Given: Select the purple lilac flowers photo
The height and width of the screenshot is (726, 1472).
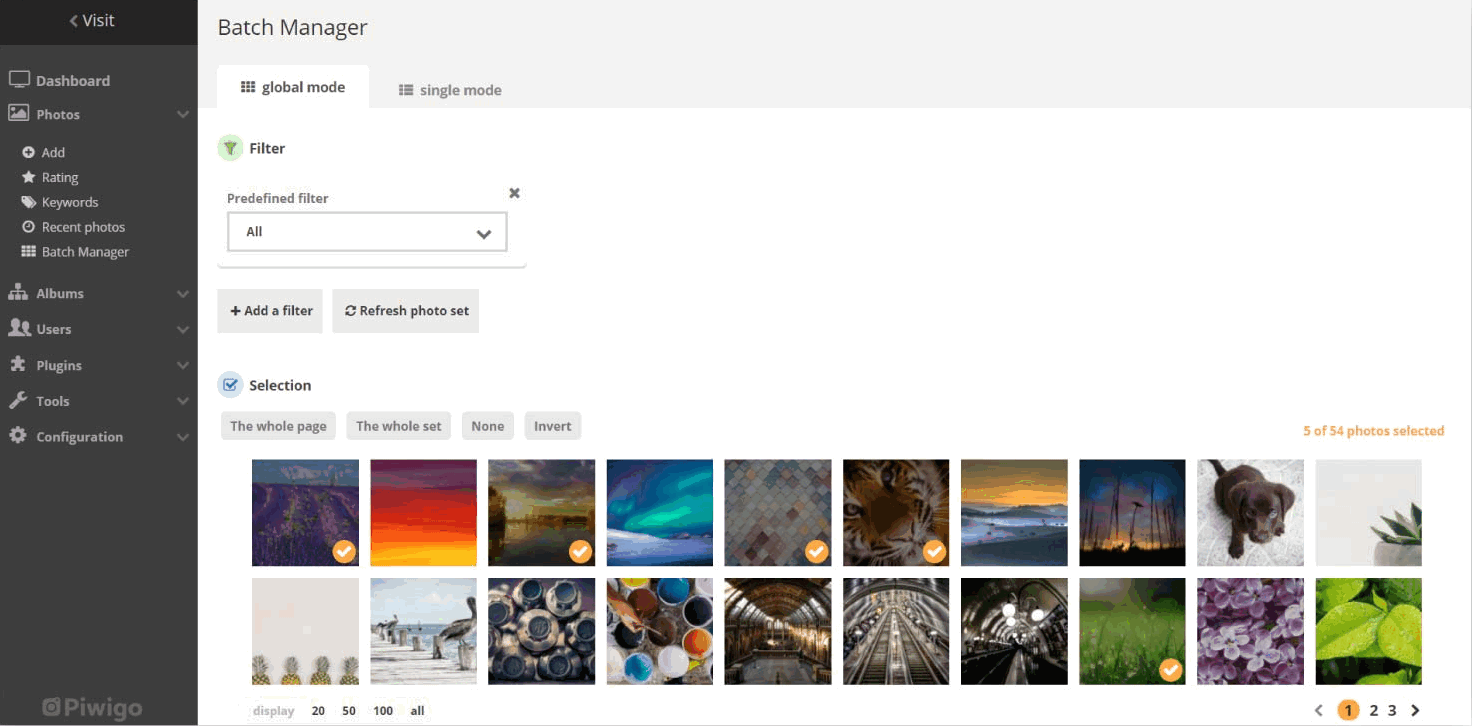Looking at the screenshot, I should point(1250,631).
